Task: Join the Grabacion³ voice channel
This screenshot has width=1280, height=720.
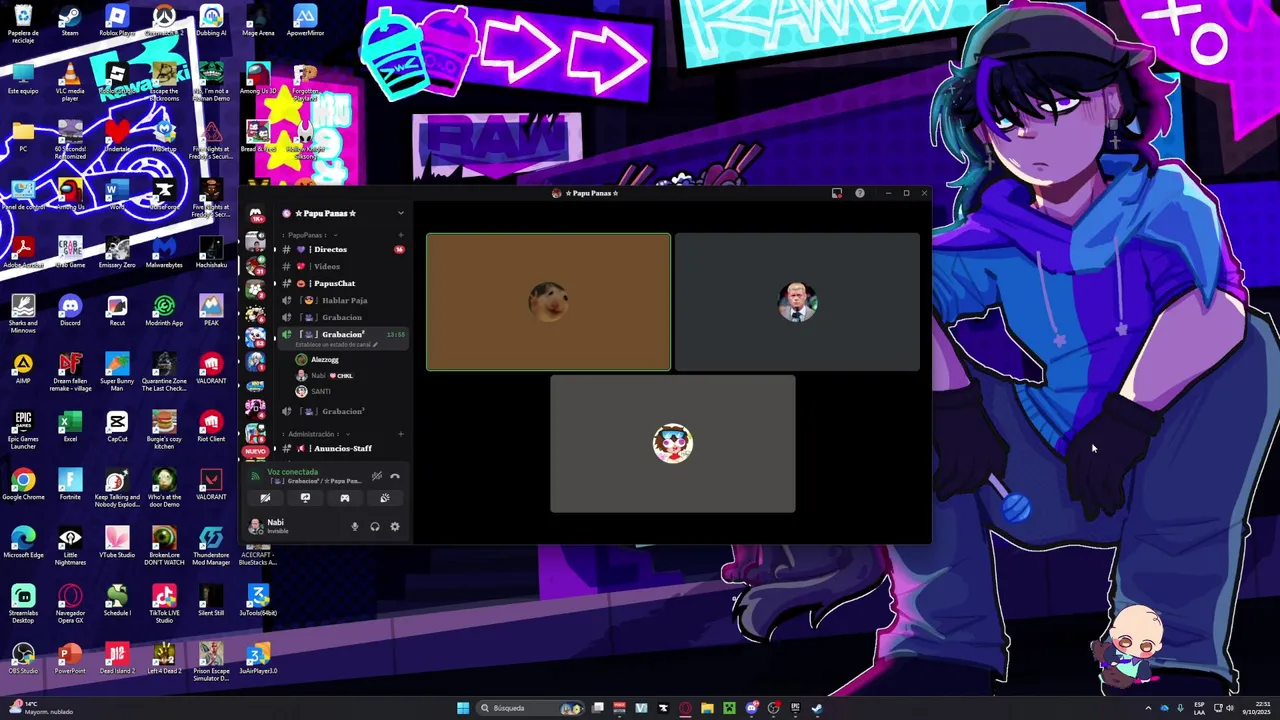Action: (343, 411)
